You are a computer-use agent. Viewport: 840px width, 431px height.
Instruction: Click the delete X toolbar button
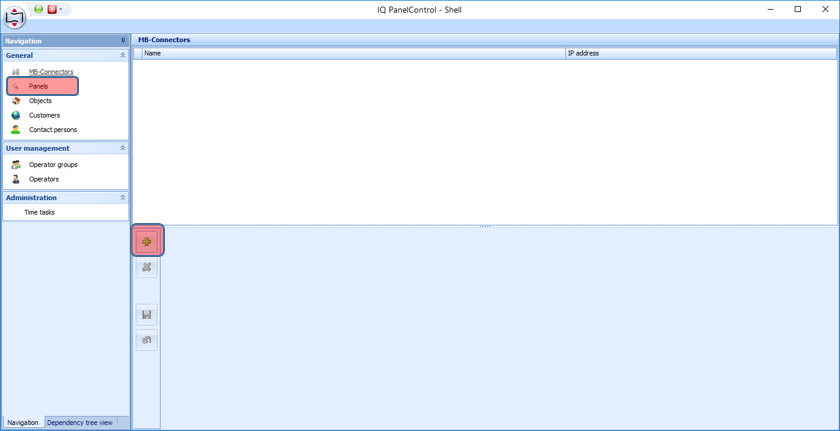point(147,267)
